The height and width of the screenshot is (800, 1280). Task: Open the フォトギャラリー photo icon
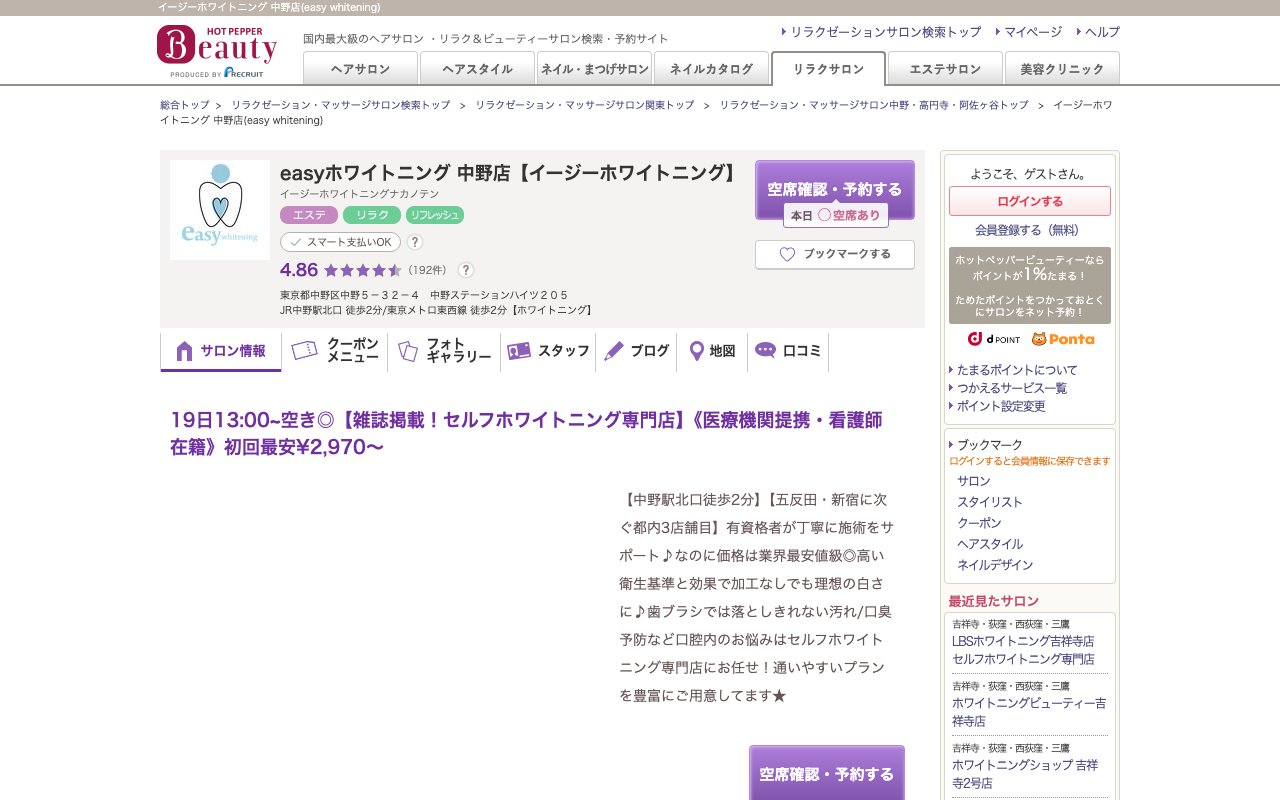click(x=406, y=350)
